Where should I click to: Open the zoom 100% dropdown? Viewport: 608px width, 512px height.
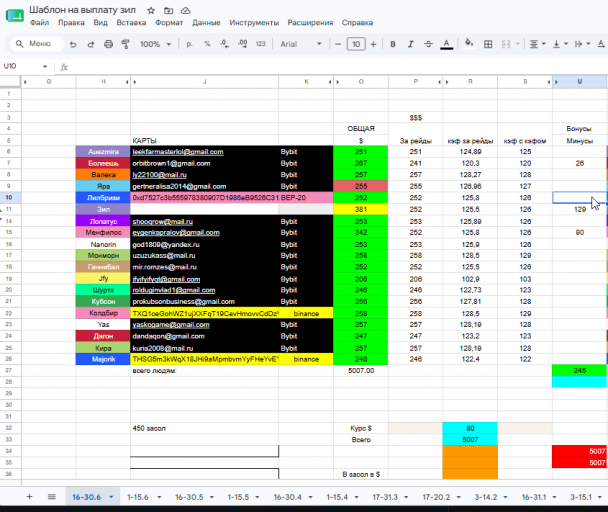[x=155, y=44]
